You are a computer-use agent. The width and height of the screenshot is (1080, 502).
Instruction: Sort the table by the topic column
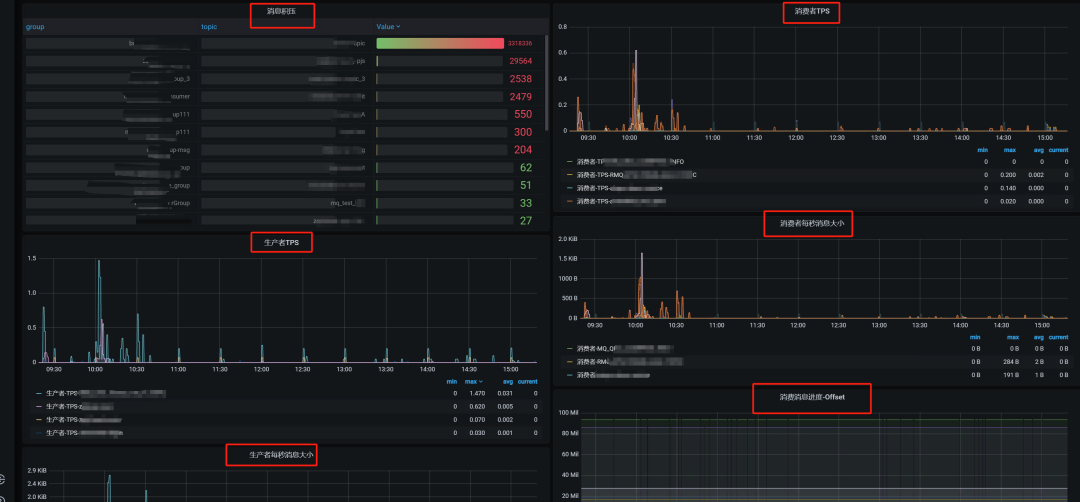tap(209, 27)
